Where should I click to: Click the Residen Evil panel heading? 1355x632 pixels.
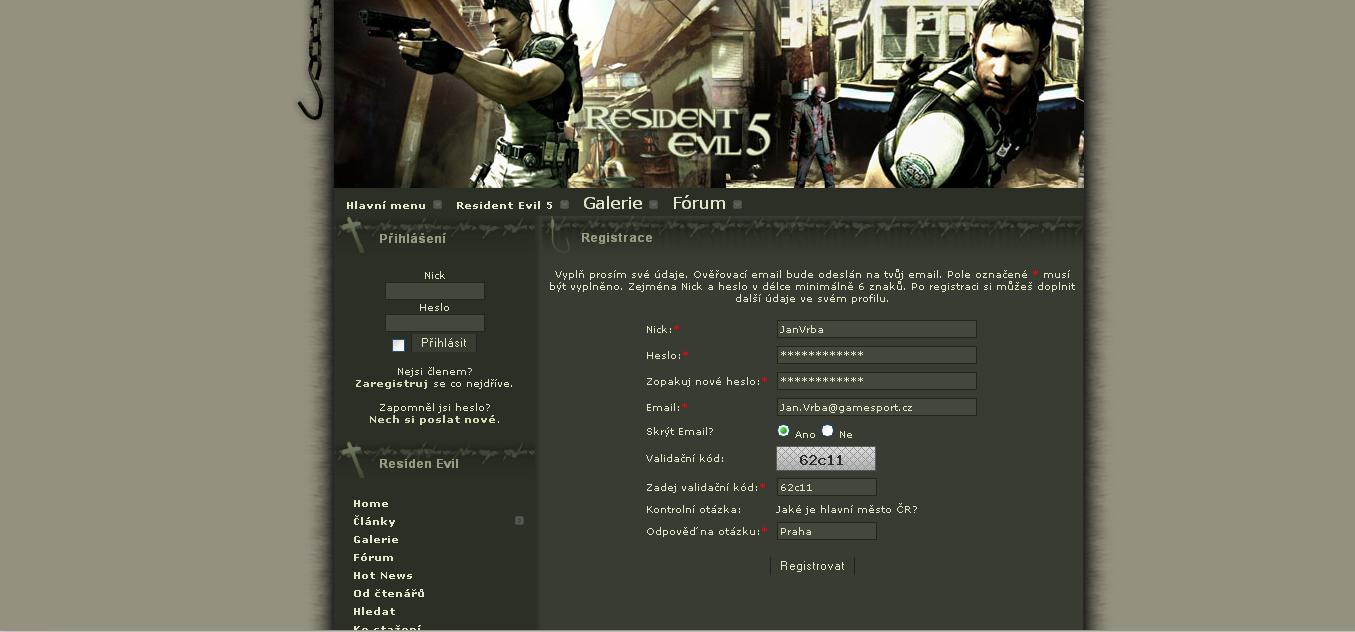tap(419, 464)
